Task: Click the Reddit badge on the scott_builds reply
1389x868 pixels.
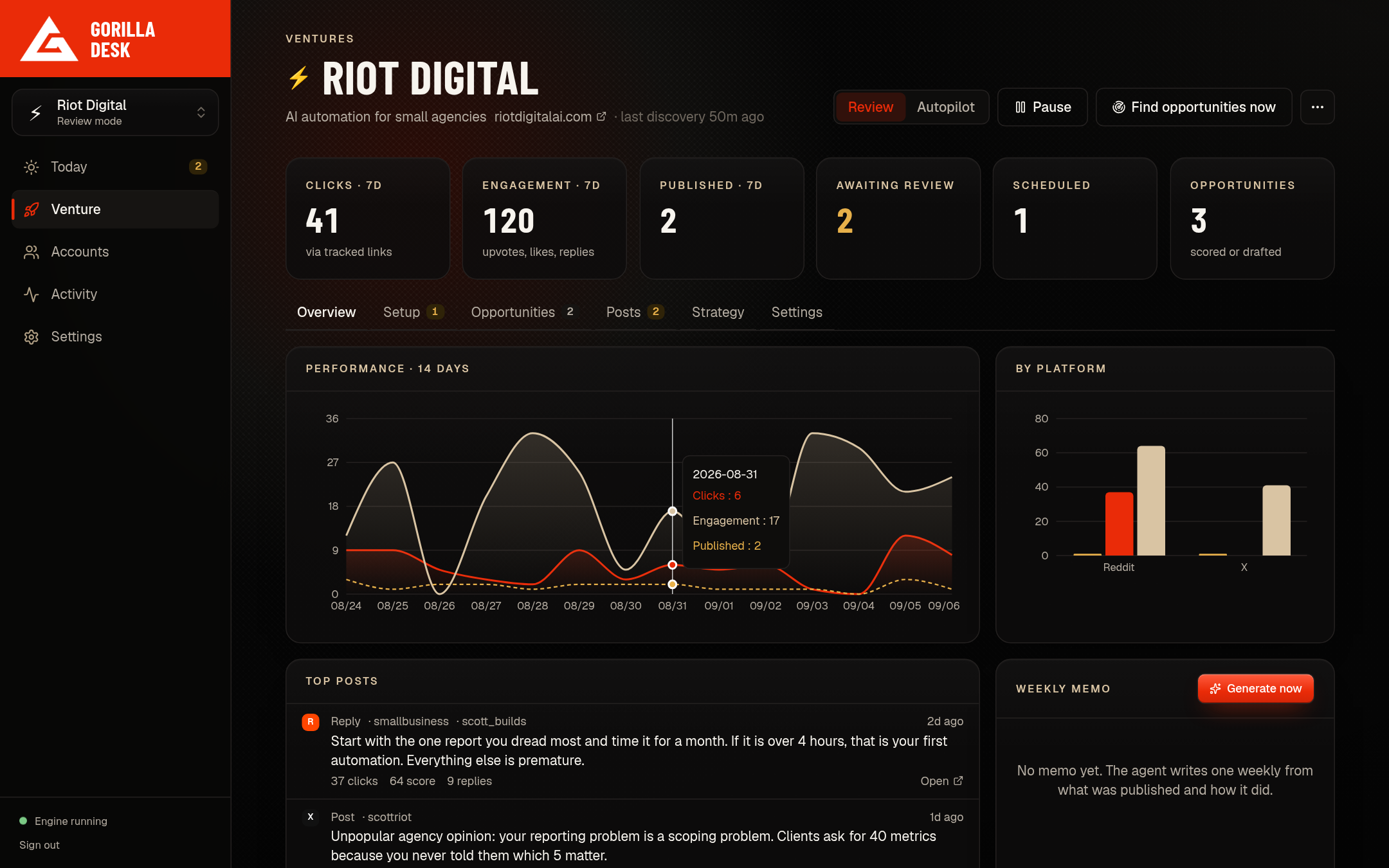Action: click(311, 722)
